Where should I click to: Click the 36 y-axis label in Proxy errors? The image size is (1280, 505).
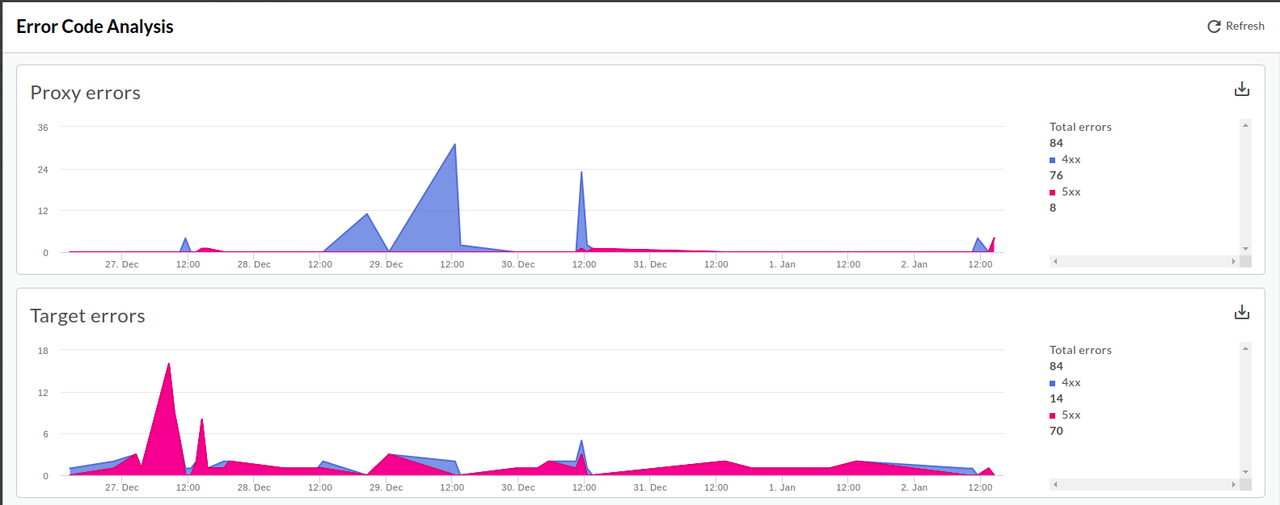click(x=43, y=127)
